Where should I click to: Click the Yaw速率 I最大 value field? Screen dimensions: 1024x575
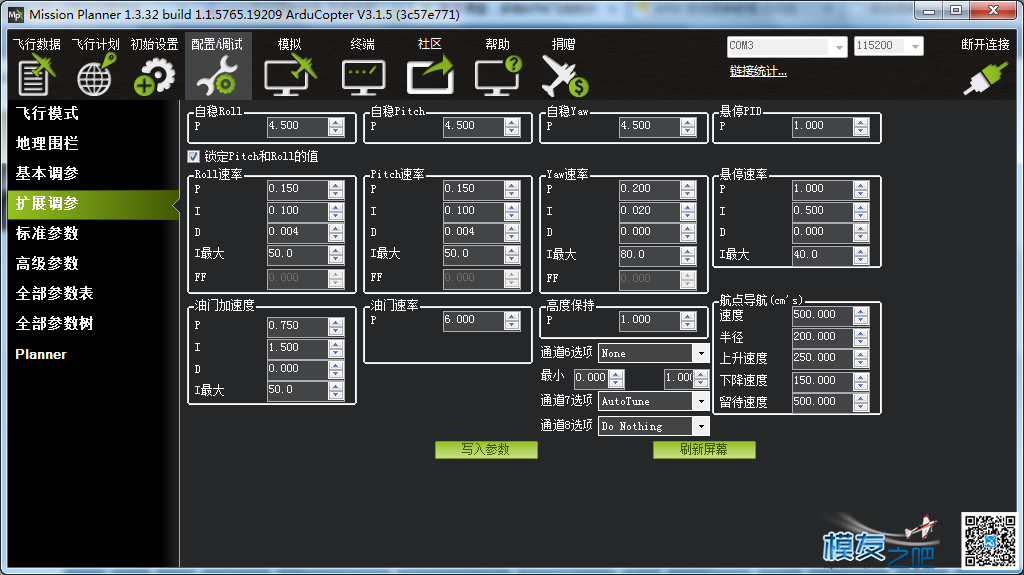click(x=657, y=255)
